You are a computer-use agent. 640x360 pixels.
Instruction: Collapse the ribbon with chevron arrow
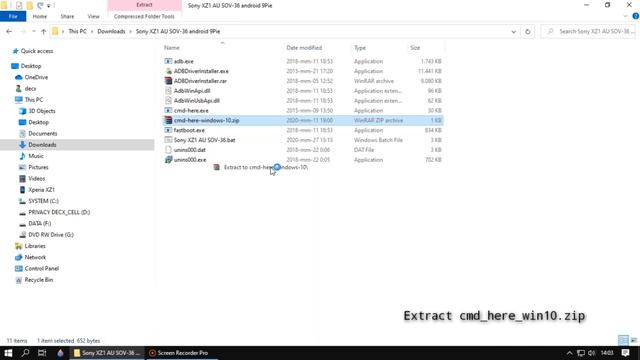point(625,16)
